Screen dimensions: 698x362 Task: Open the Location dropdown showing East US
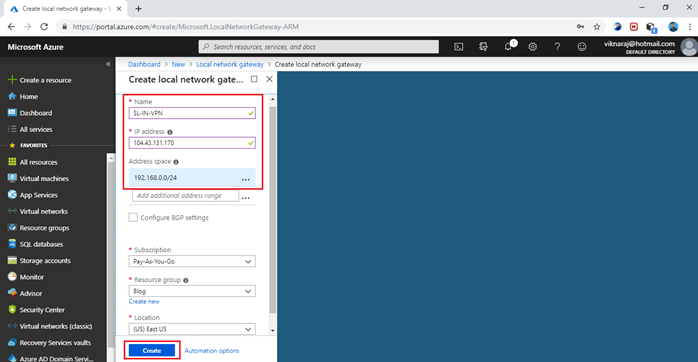(x=192, y=329)
